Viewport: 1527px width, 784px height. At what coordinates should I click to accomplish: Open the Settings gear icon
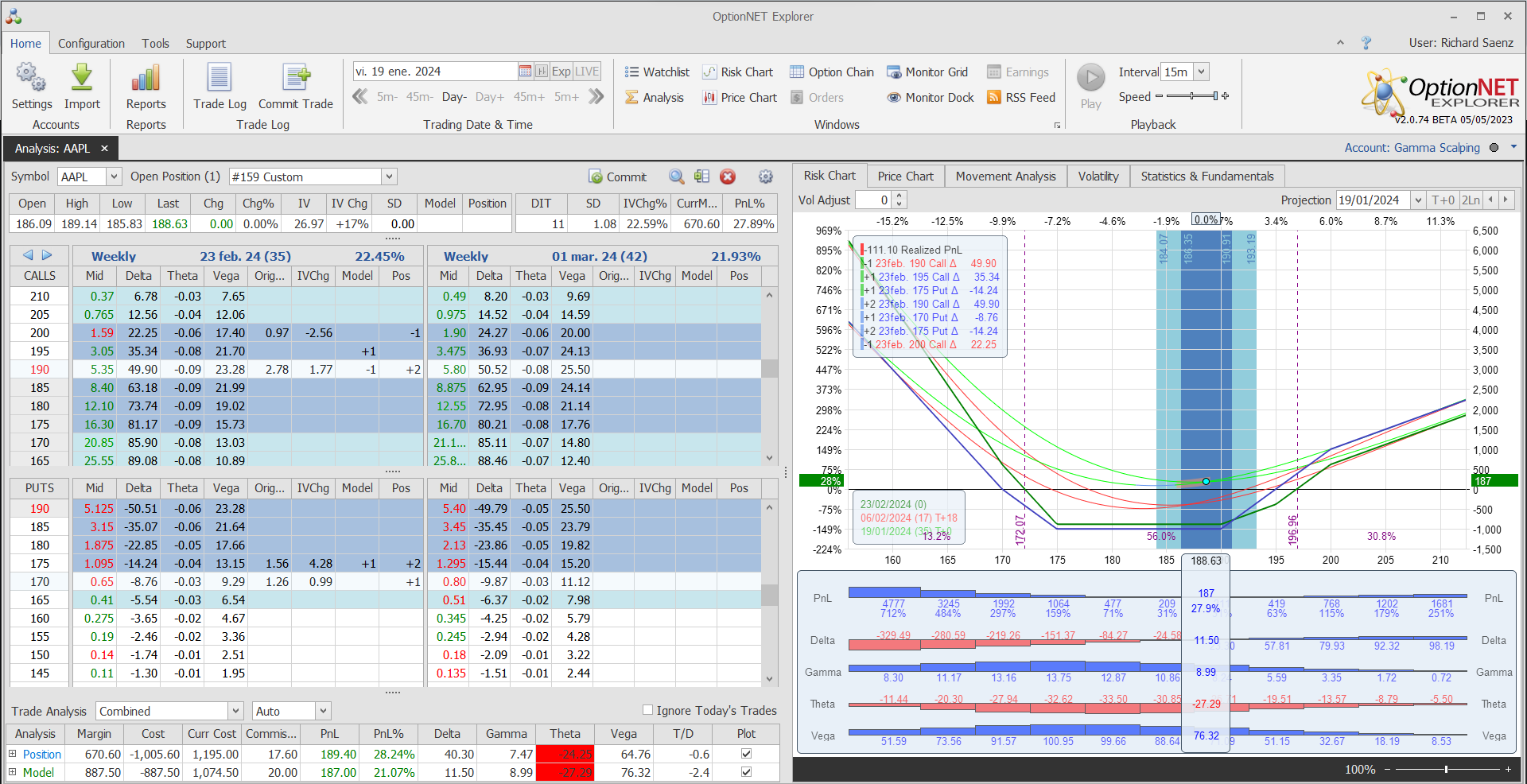pos(31,78)
